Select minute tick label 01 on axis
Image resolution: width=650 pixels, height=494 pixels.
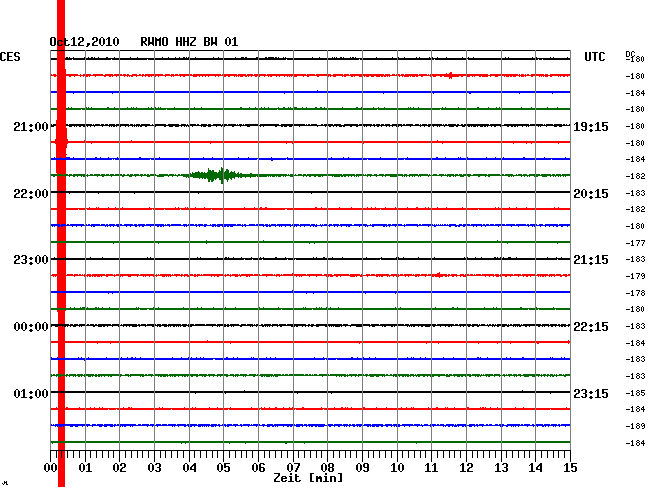coord(85,468)
